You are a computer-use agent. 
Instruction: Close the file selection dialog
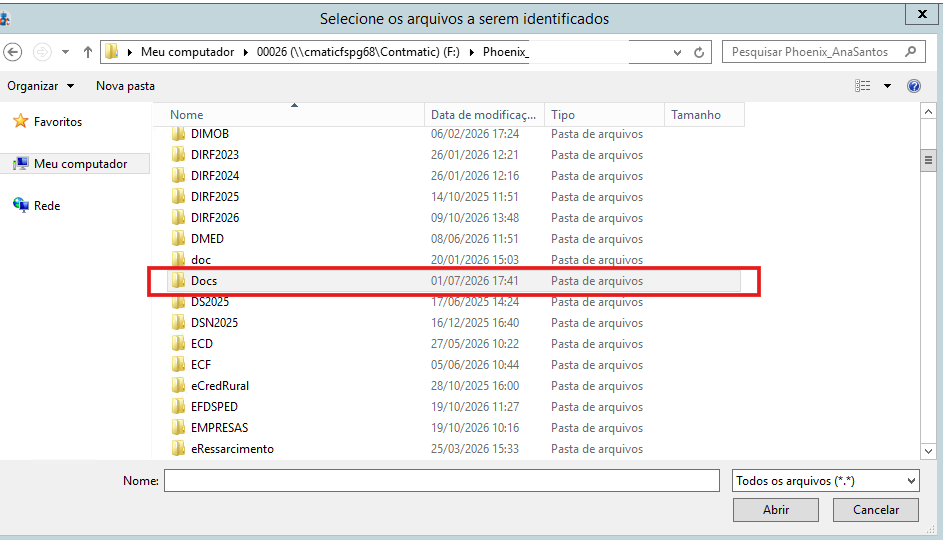(922, 14)
